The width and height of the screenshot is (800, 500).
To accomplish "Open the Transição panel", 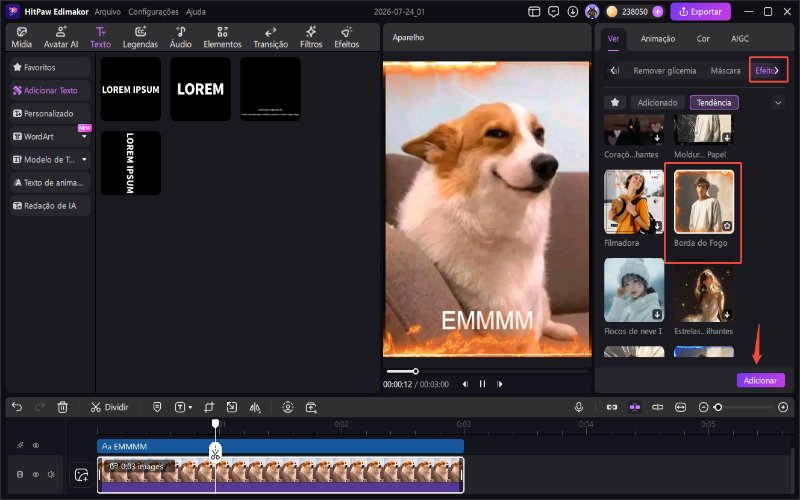I will pos(270,37).
